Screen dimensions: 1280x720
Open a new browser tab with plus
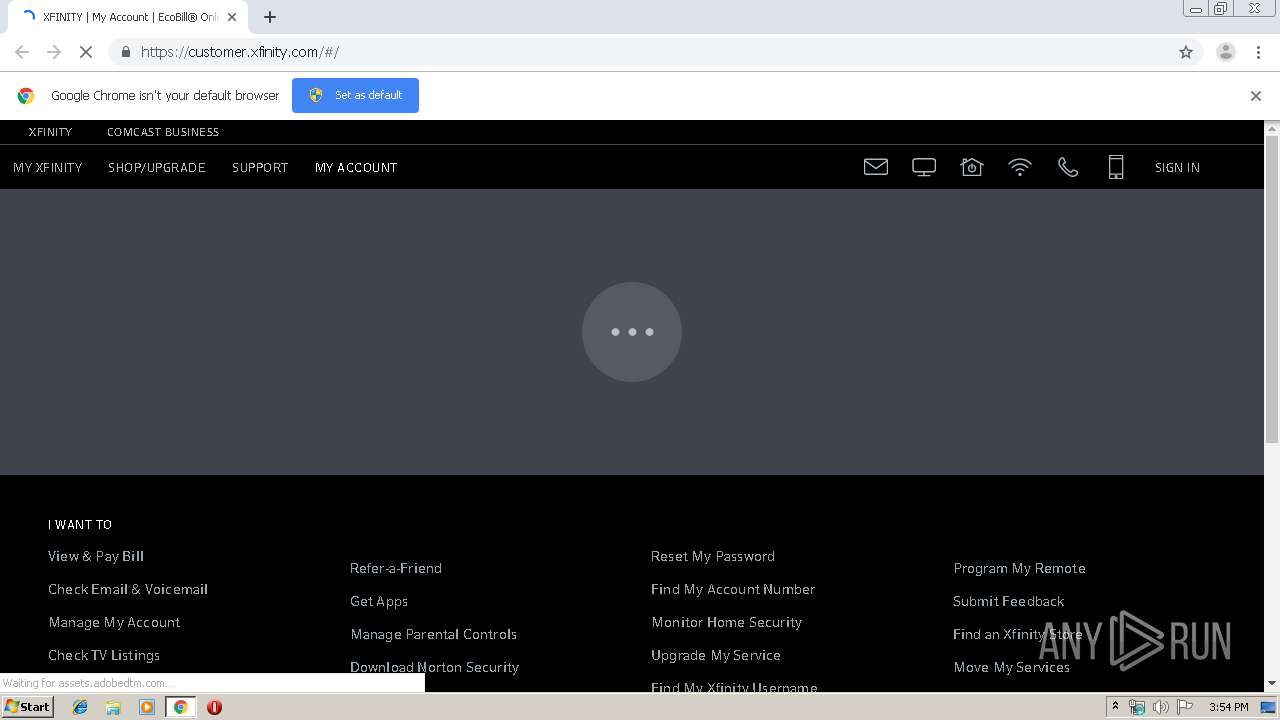point(270,17)
